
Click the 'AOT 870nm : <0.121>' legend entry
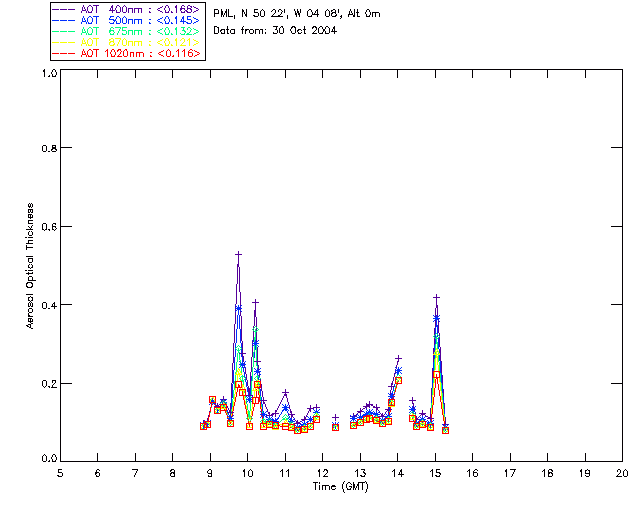point(127,42)
